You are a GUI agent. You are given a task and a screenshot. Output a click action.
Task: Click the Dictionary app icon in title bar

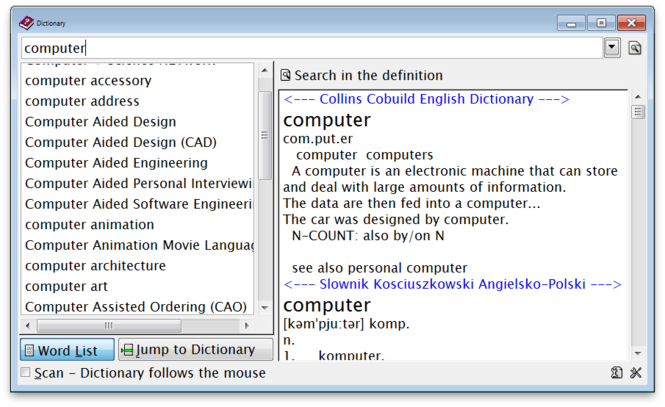tap(26, 23)
